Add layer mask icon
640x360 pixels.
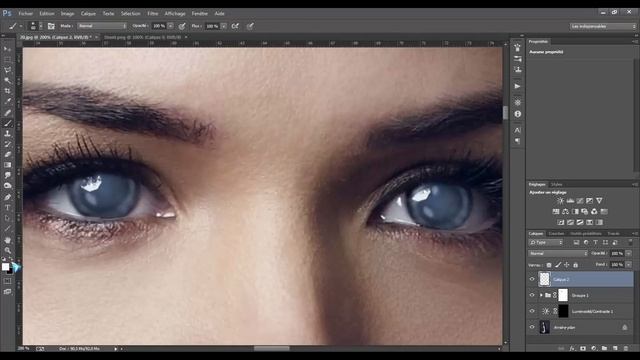(x=583, y=349)
